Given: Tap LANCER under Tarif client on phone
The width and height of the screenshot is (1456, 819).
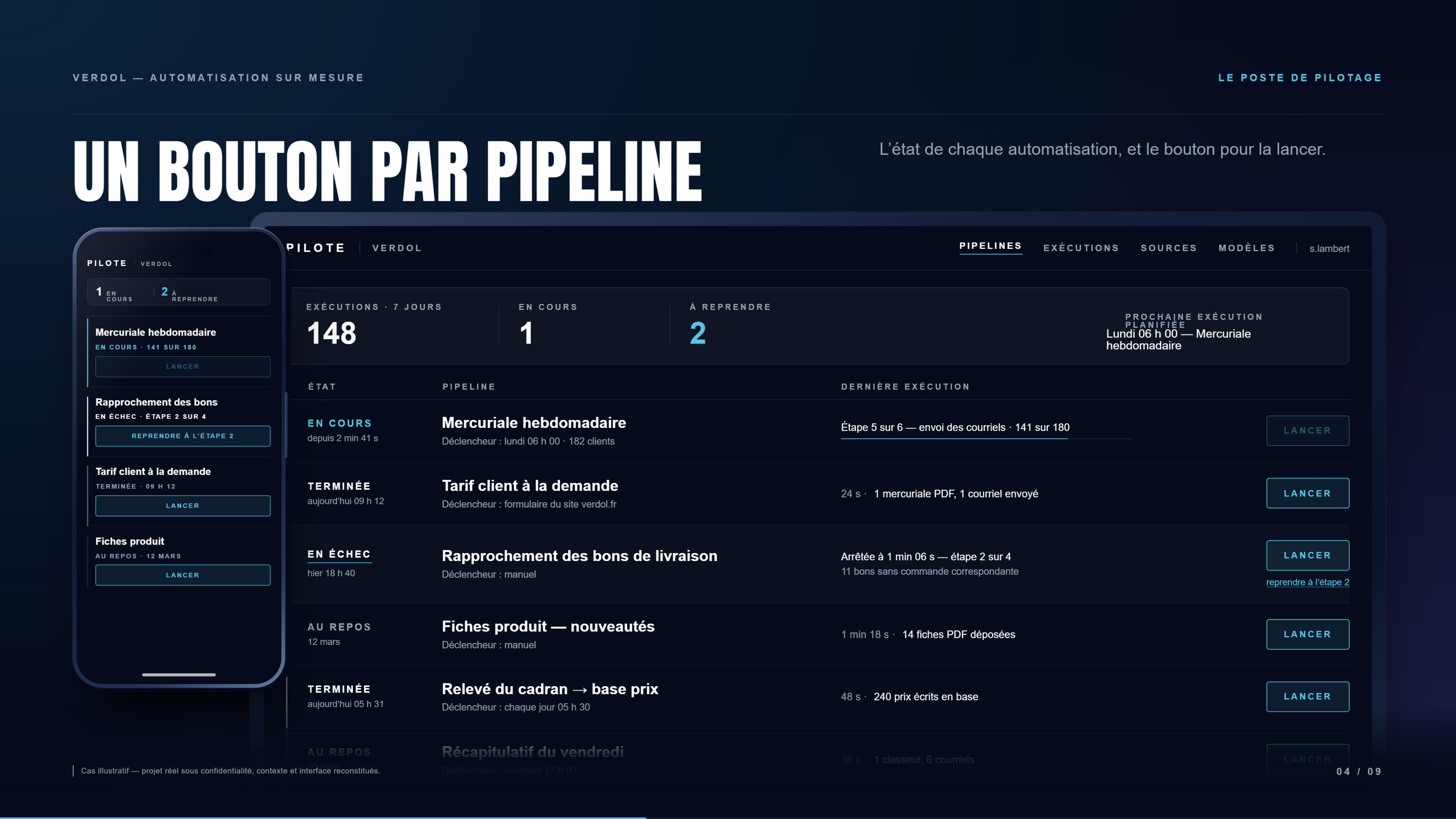Looking at the screenshot, I should [x=182, y=506].
